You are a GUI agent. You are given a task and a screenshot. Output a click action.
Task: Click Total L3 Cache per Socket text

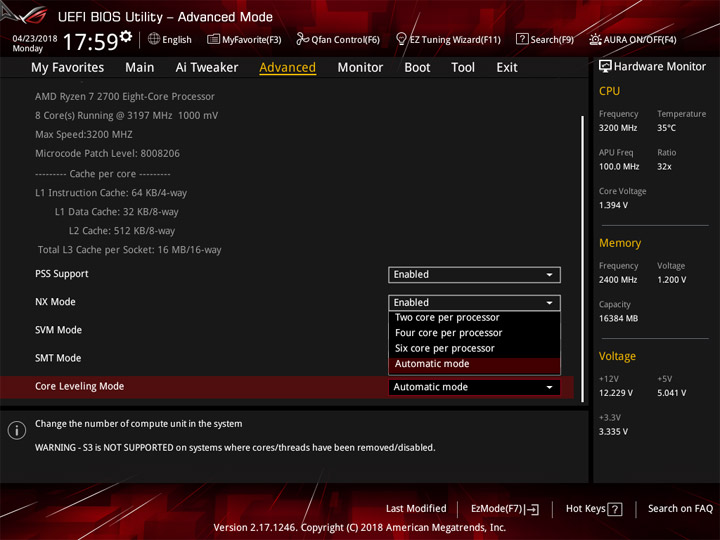click(129, 250)
